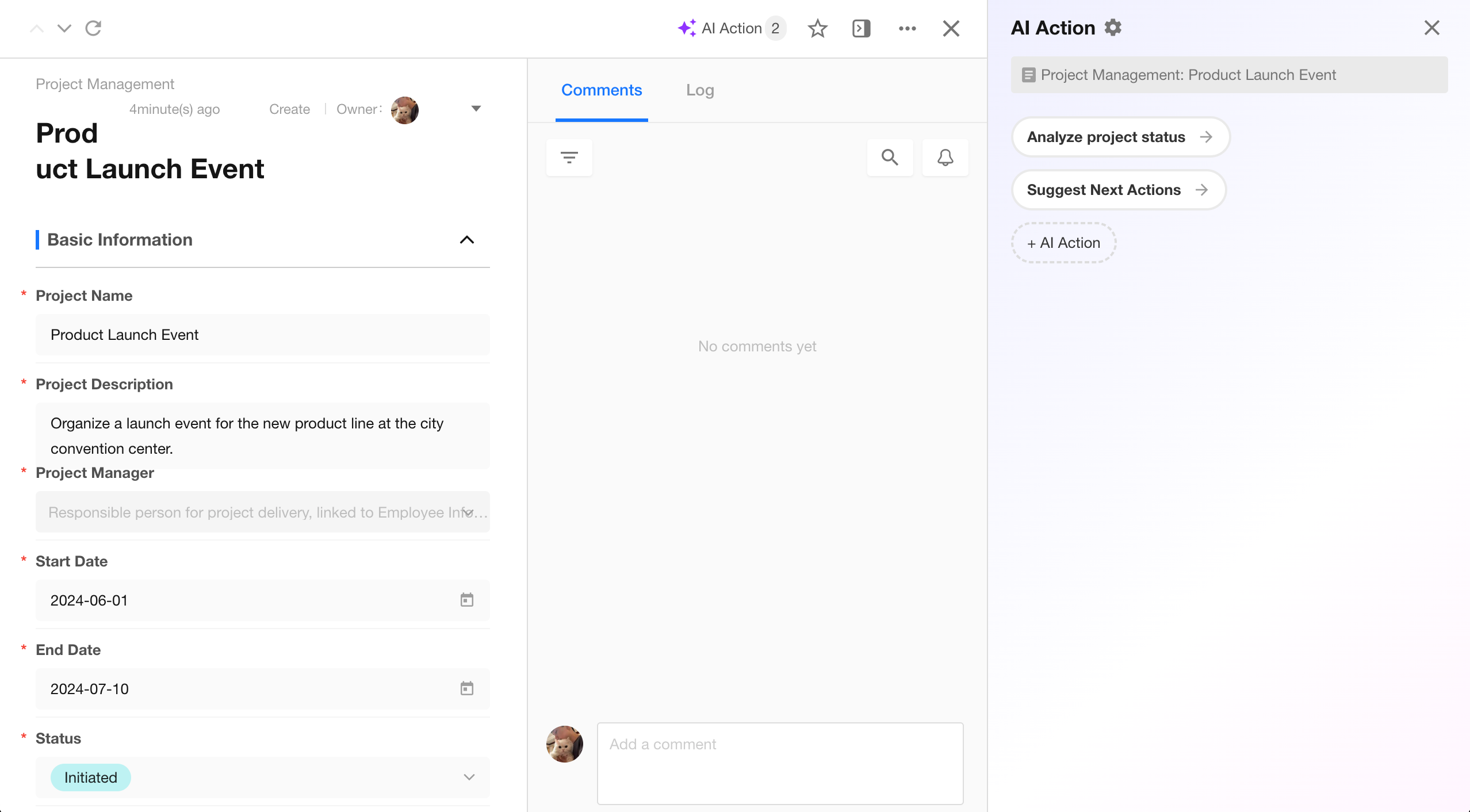
Task: Open the comments filter icon
Action: (x=569, y=157)
